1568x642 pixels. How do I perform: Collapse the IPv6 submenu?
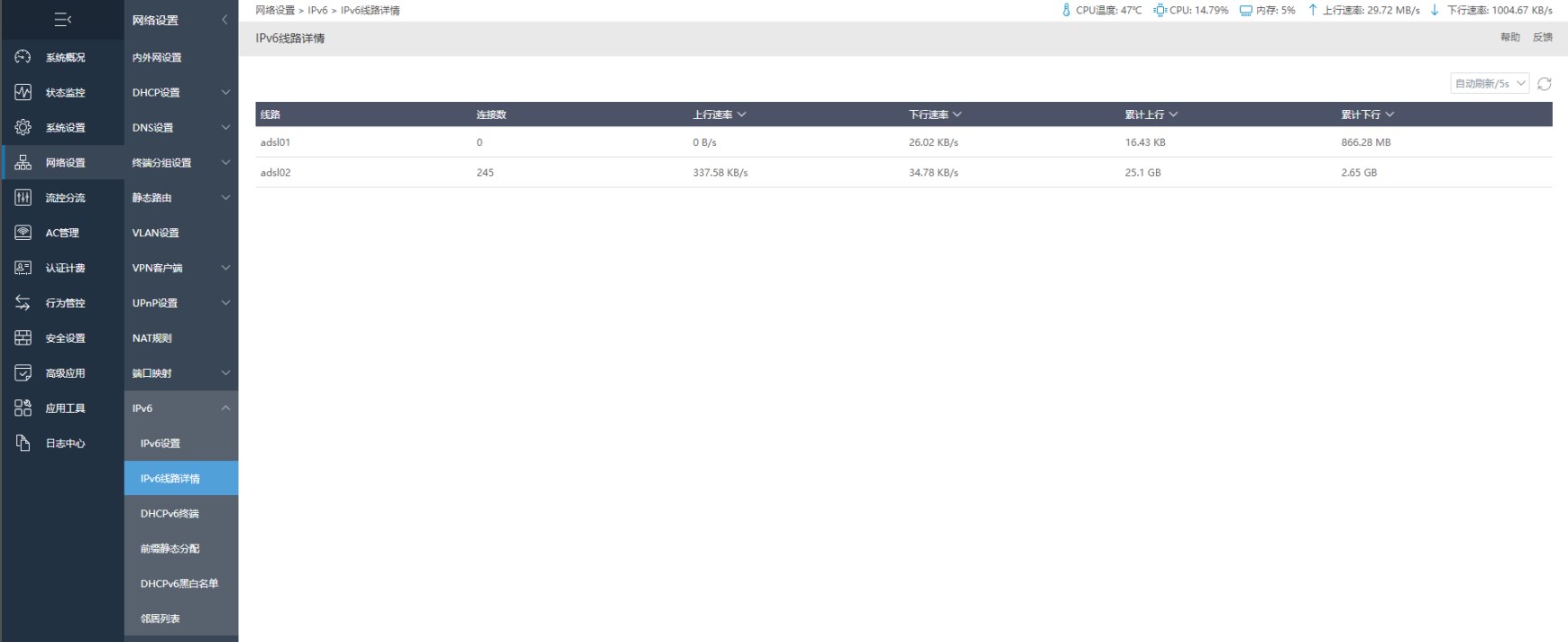[x=225, y=408]
